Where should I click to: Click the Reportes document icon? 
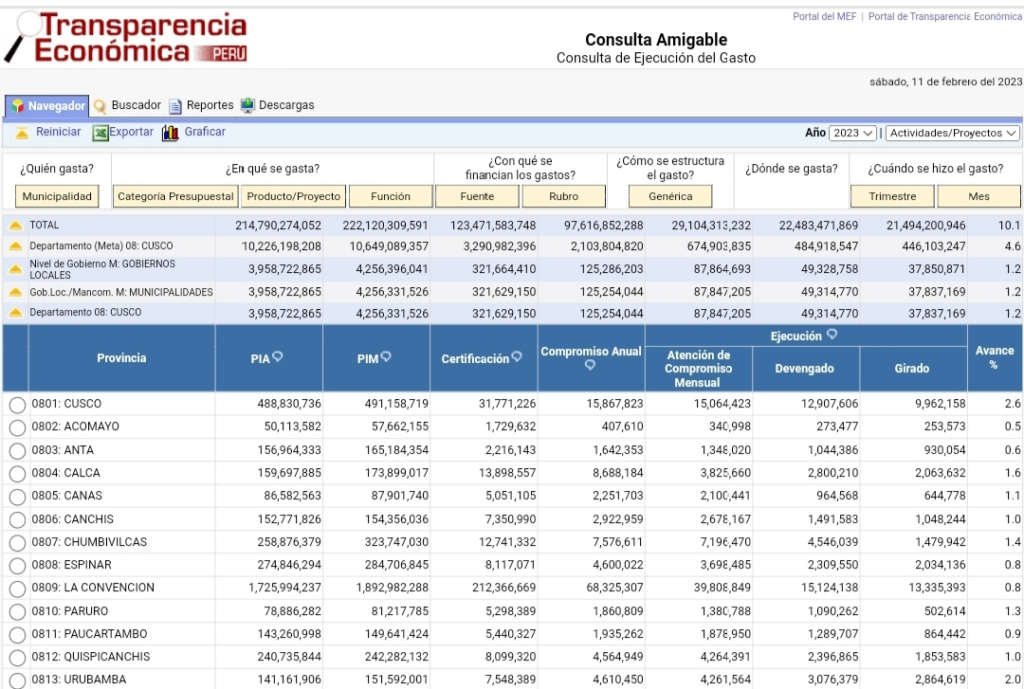[176, 106]
